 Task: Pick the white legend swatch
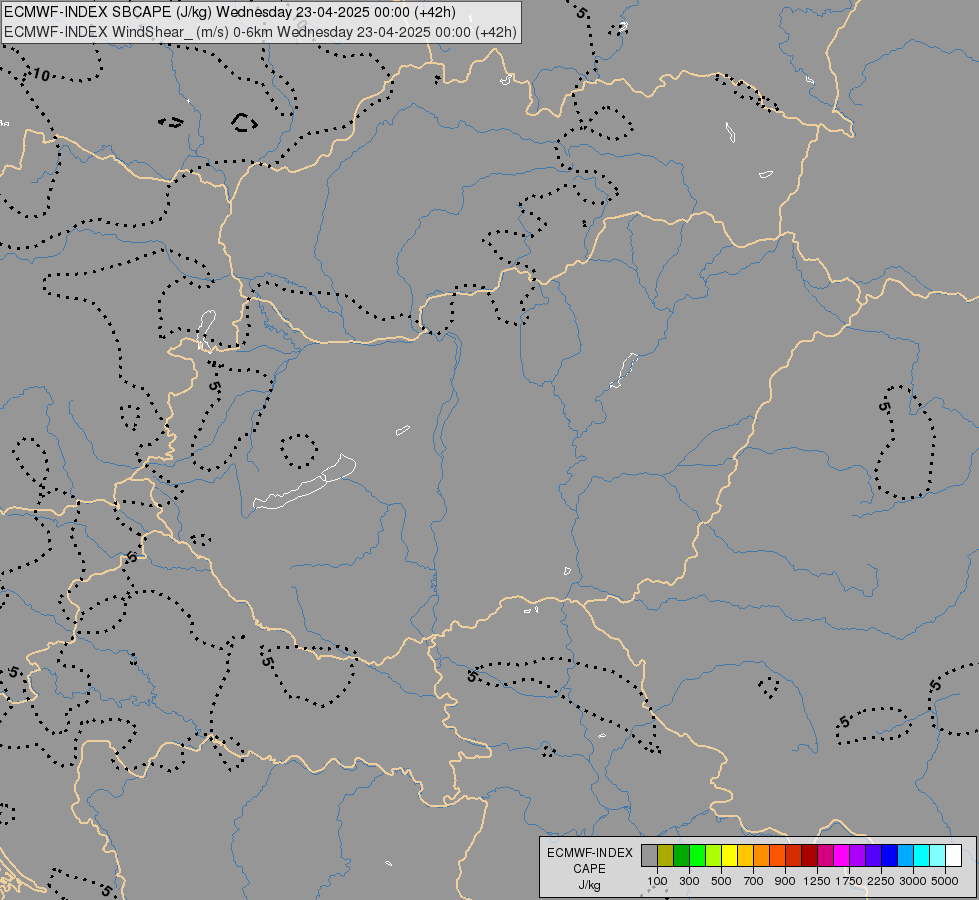click(953, 855)
